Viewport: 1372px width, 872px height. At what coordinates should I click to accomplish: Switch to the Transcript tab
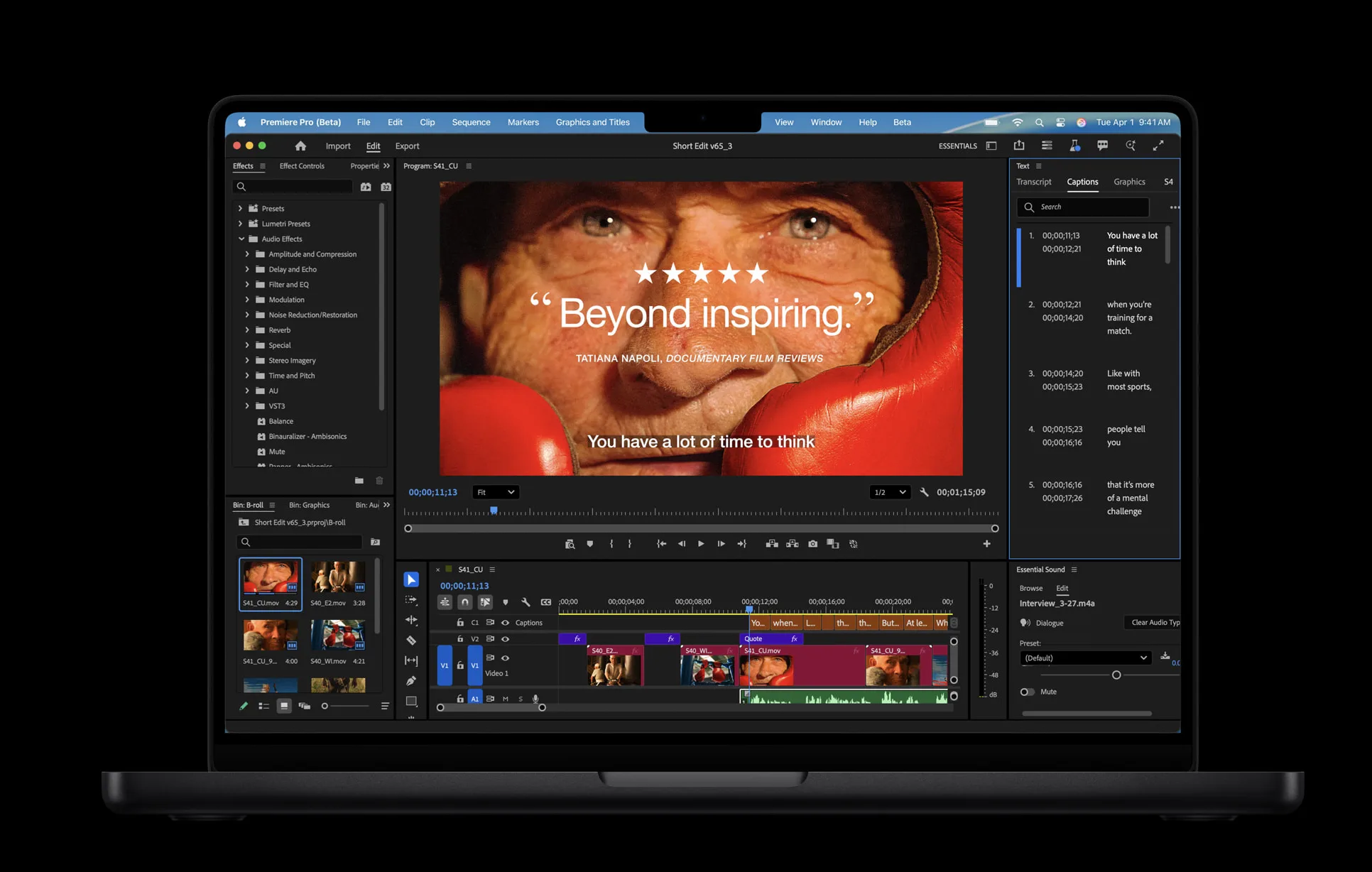click(1033, 182)
